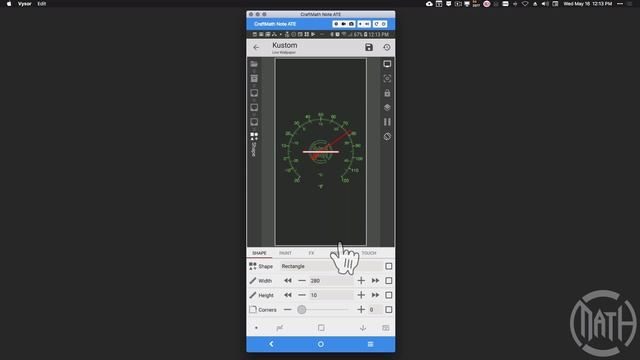Select the Shape item icon in left sidebar

(x=254, y=136)
